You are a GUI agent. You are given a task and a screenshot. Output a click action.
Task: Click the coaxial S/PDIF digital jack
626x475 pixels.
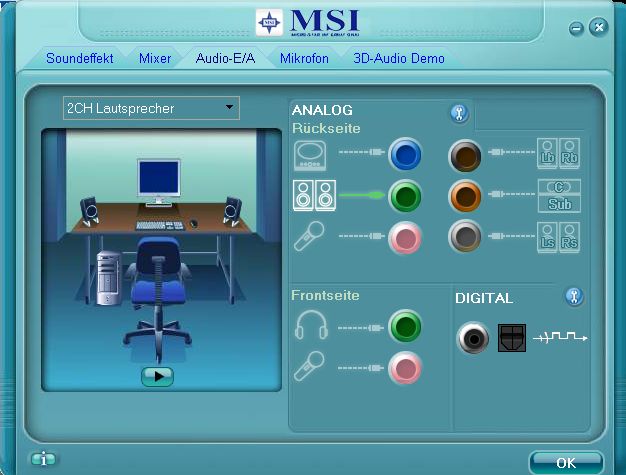473,338
